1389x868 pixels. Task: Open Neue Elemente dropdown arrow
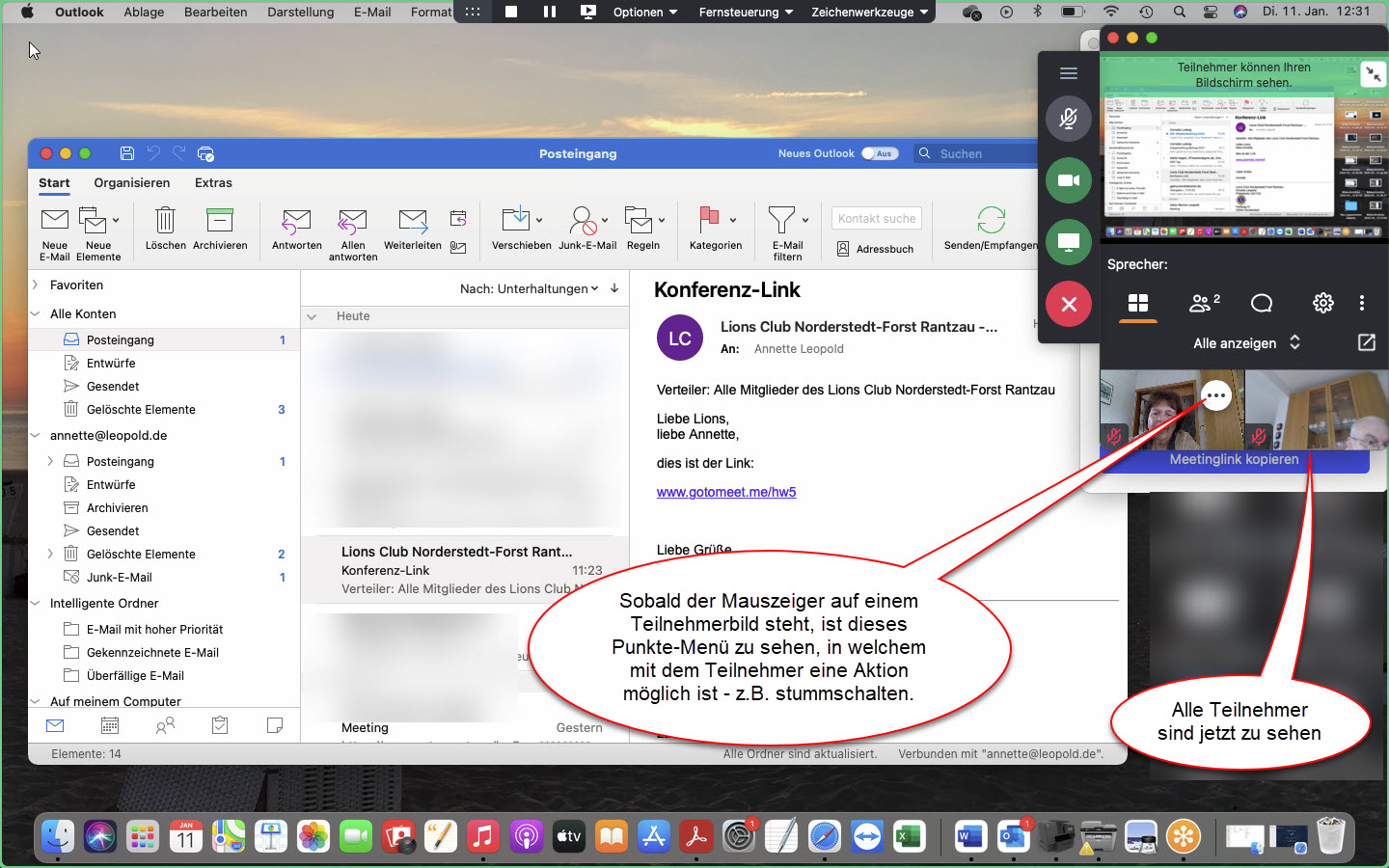116,220
